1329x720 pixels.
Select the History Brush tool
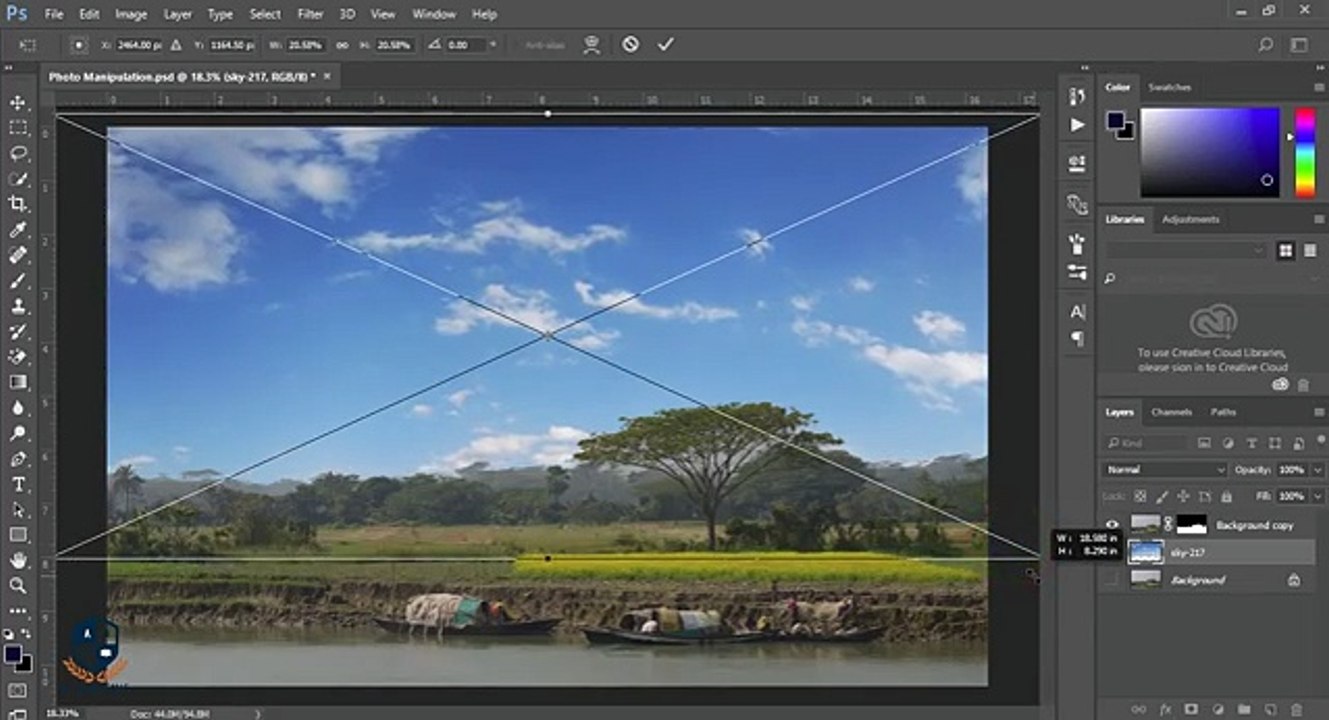coord(18,331)
